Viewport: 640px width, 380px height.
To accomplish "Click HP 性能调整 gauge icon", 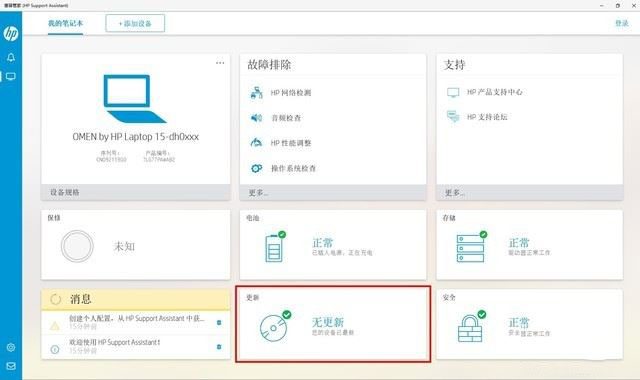I will [256, 143].
